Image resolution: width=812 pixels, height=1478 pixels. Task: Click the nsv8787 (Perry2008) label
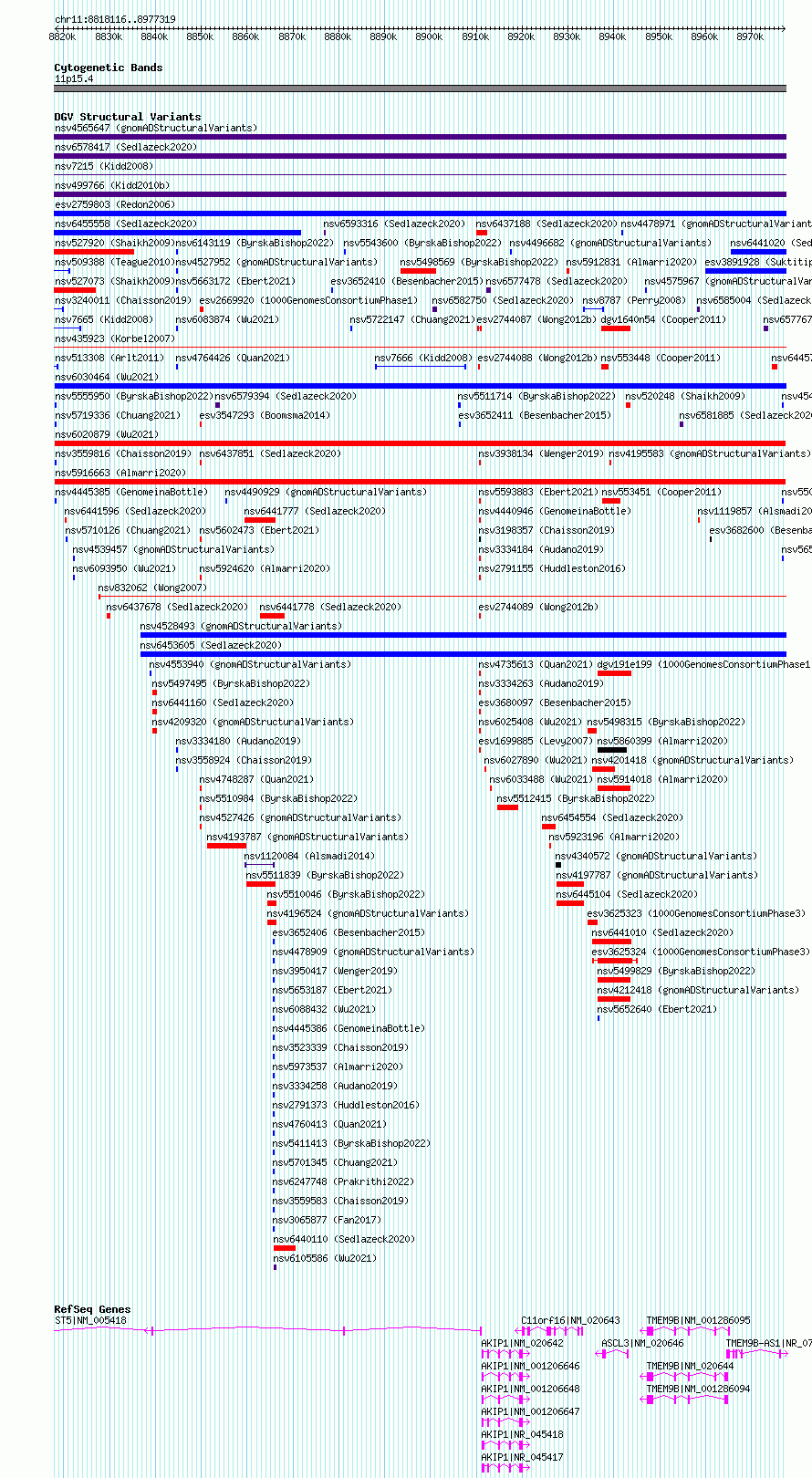[x=634, y=300]
